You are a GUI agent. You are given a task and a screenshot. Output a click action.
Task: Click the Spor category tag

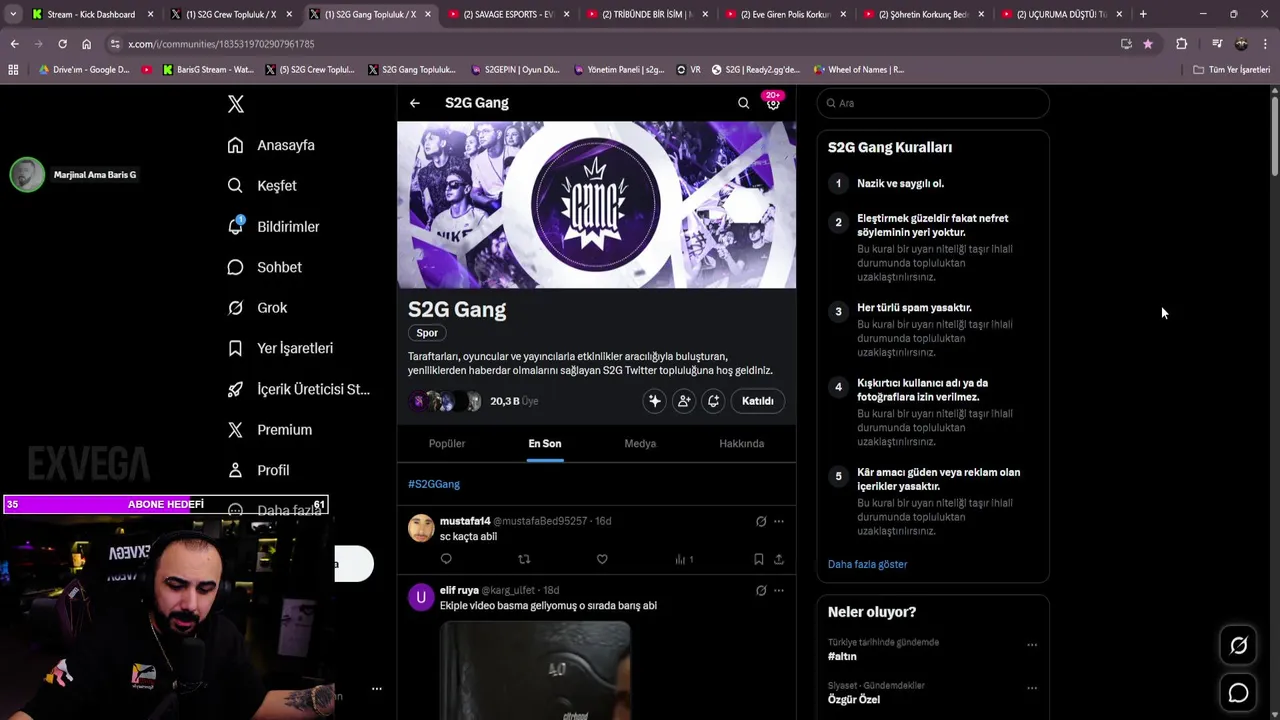427,333
